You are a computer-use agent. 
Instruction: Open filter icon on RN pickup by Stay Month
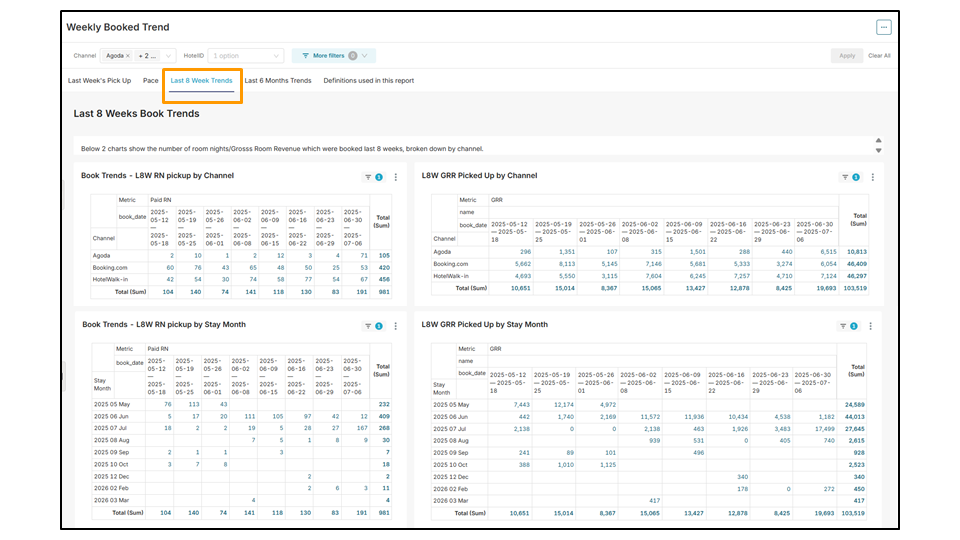pos(368,326)
